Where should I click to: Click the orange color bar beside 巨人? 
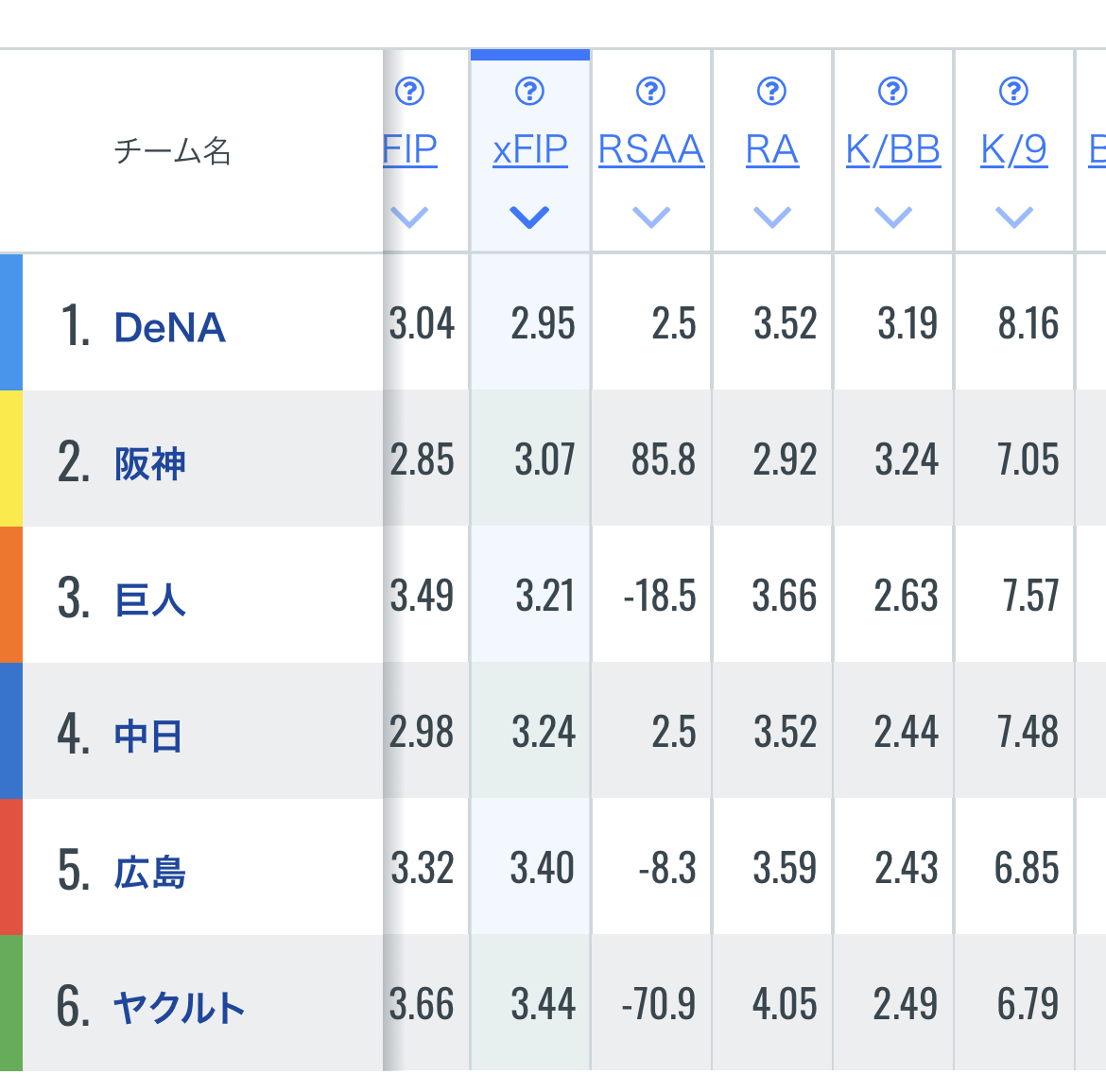click(10, 595)
